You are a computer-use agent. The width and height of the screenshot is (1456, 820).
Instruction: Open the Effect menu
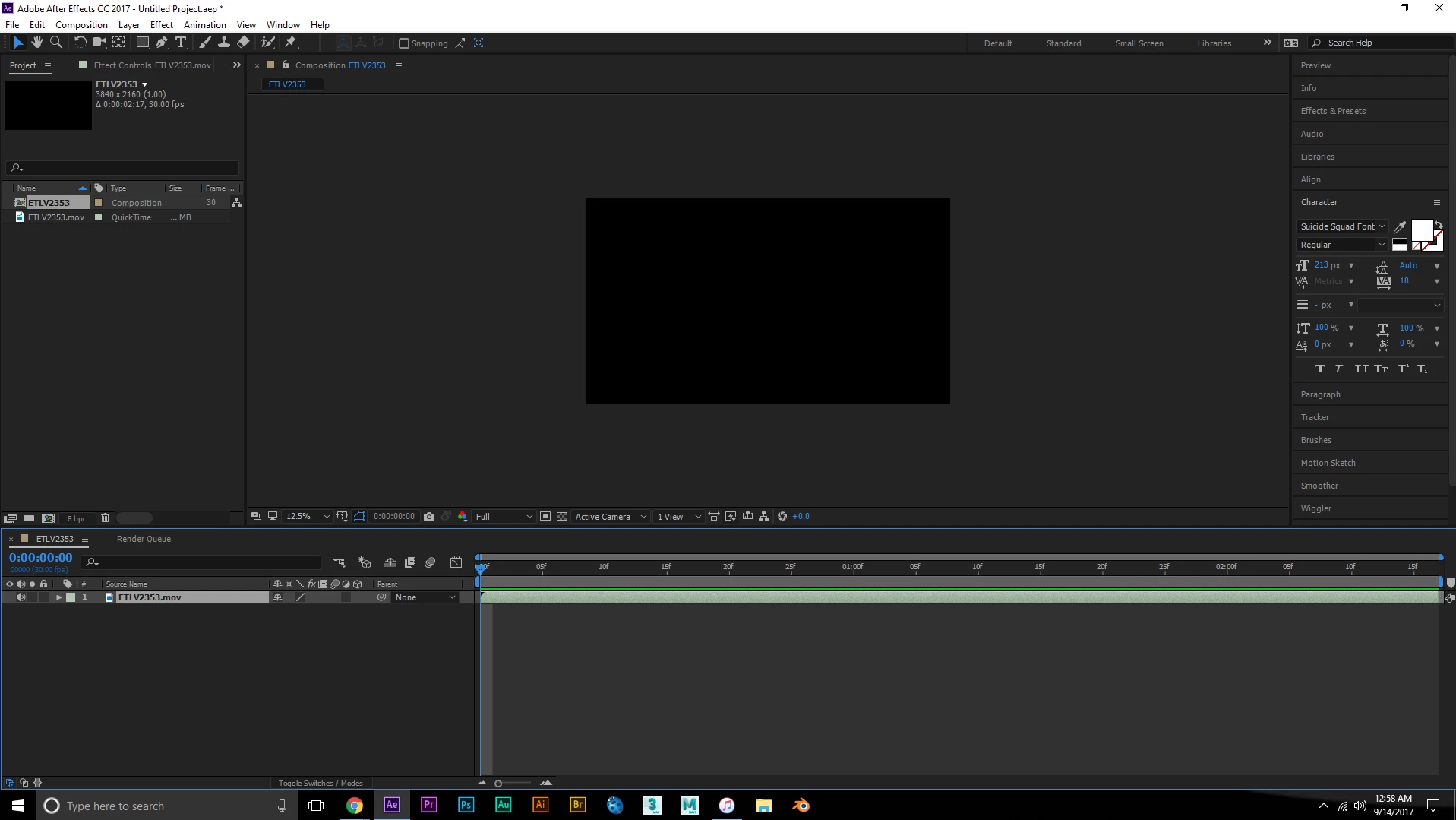pos(162,25)
